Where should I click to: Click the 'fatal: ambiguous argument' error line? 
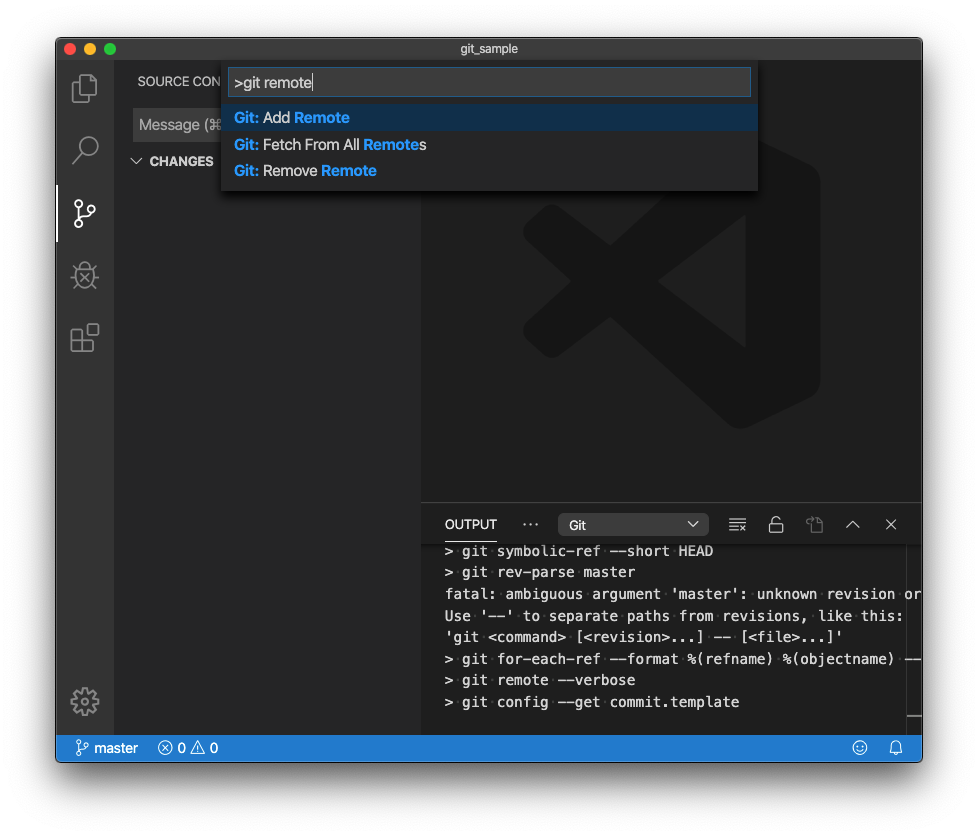(682, 595)
